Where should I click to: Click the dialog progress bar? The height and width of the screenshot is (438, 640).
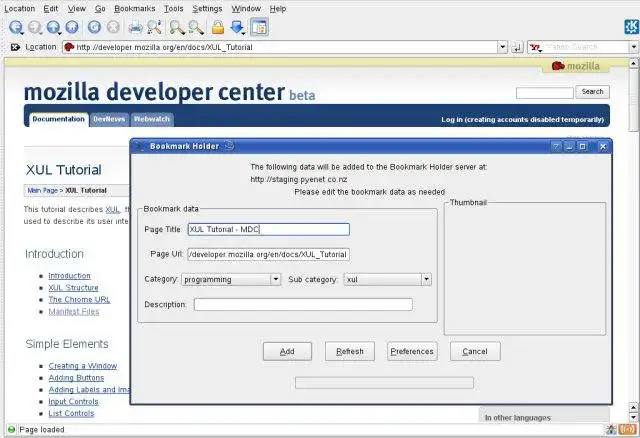tap(384, 383)
